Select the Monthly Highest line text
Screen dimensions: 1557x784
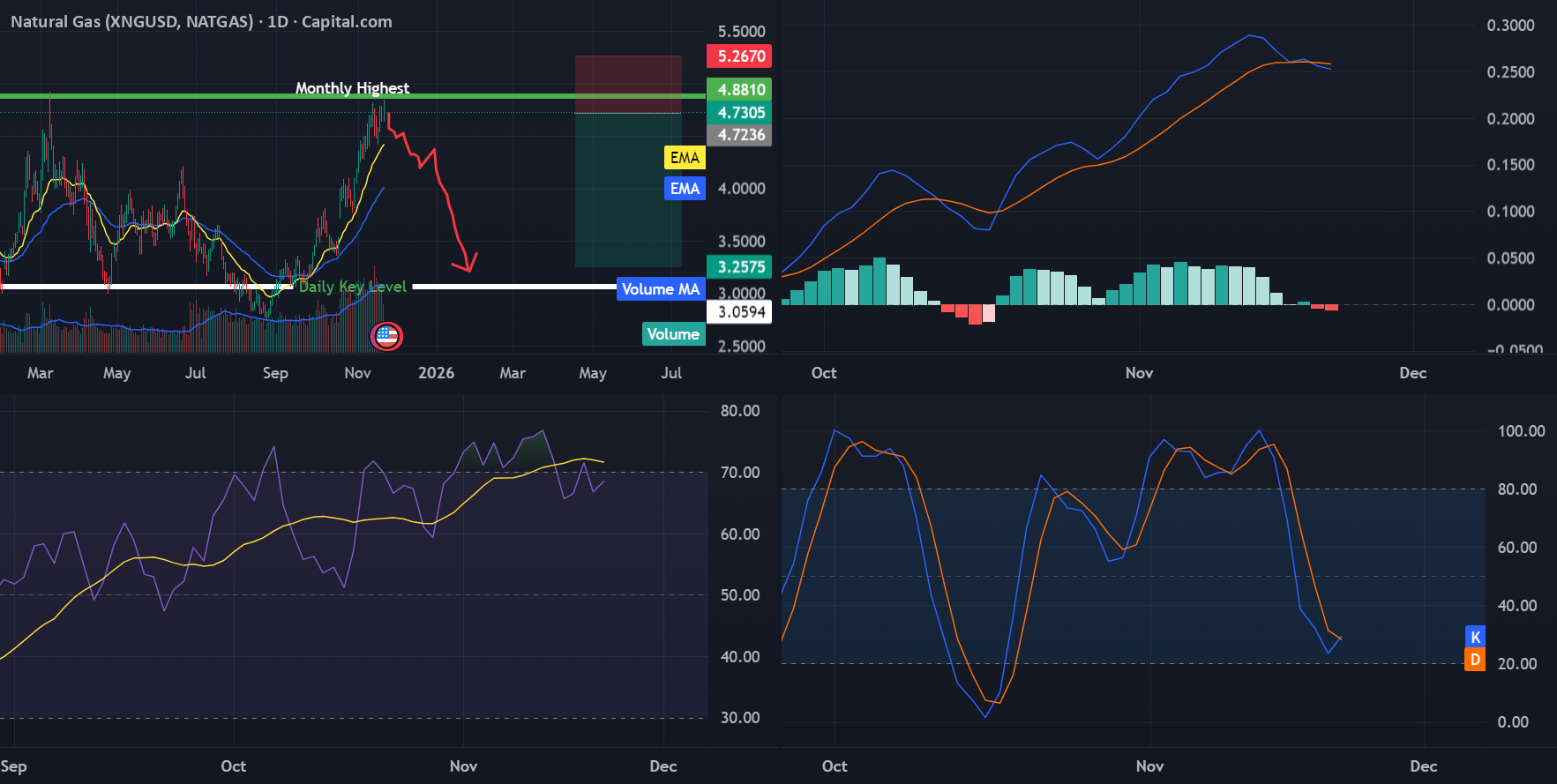352,87
